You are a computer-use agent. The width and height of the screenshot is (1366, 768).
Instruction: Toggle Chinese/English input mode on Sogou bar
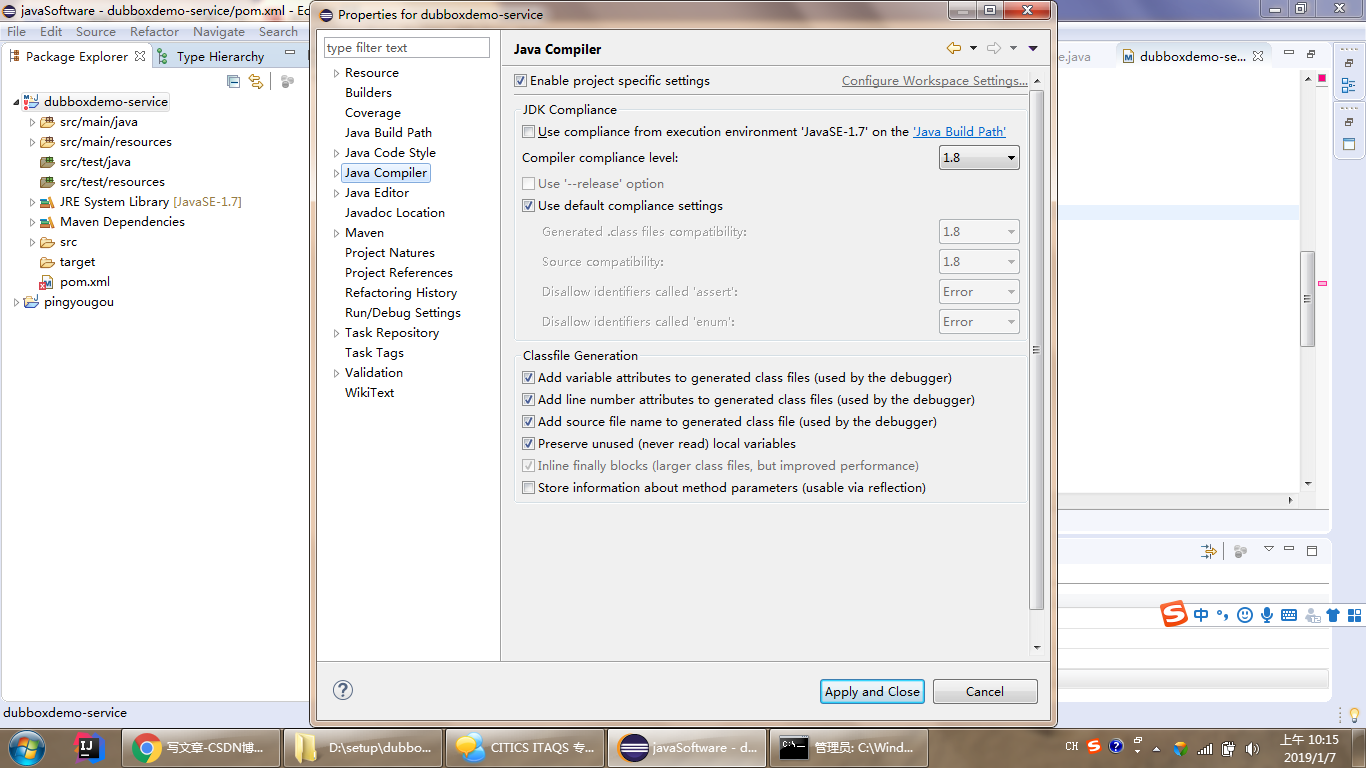(x=1199, y=615)
